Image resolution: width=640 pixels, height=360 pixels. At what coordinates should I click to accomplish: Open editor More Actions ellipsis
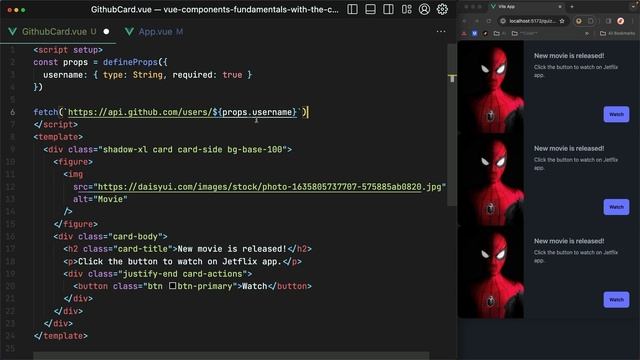click(441, 31)
